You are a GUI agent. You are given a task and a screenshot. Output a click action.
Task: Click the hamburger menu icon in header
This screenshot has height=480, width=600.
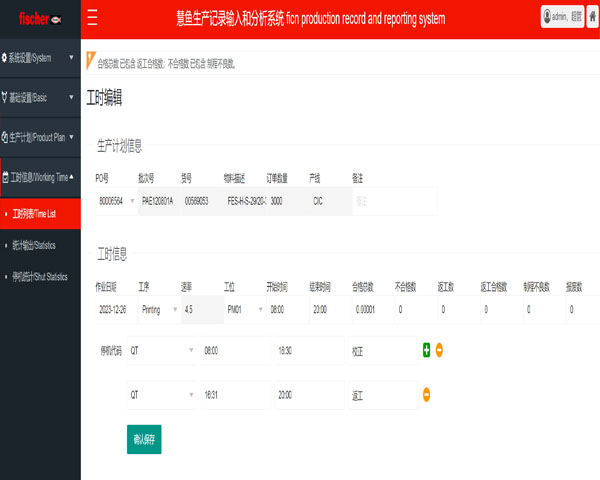click(x=93, y=18)
